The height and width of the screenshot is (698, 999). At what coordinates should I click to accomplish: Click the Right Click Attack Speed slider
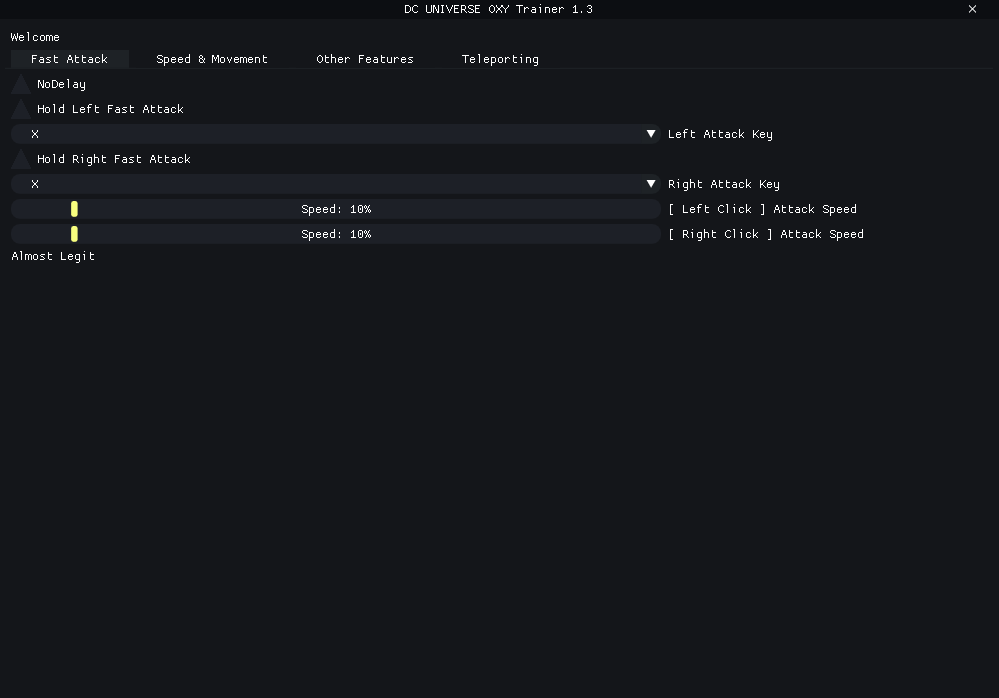point(336,234)
